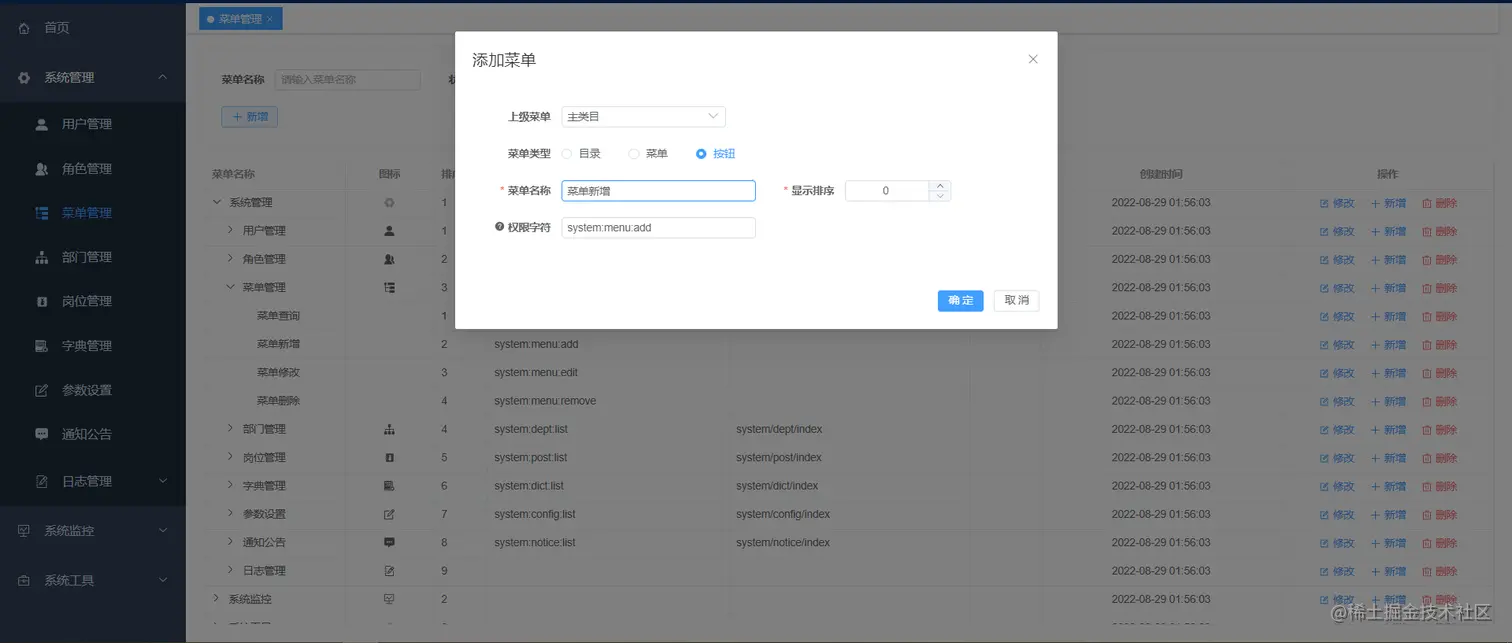Expand the 角色管理 row in the table
The image size is (1512, 643).
click(x=230, y=258)
